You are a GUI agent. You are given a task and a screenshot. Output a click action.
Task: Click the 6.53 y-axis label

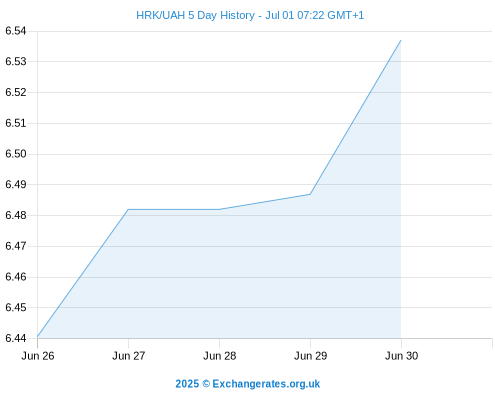[16, 62]
